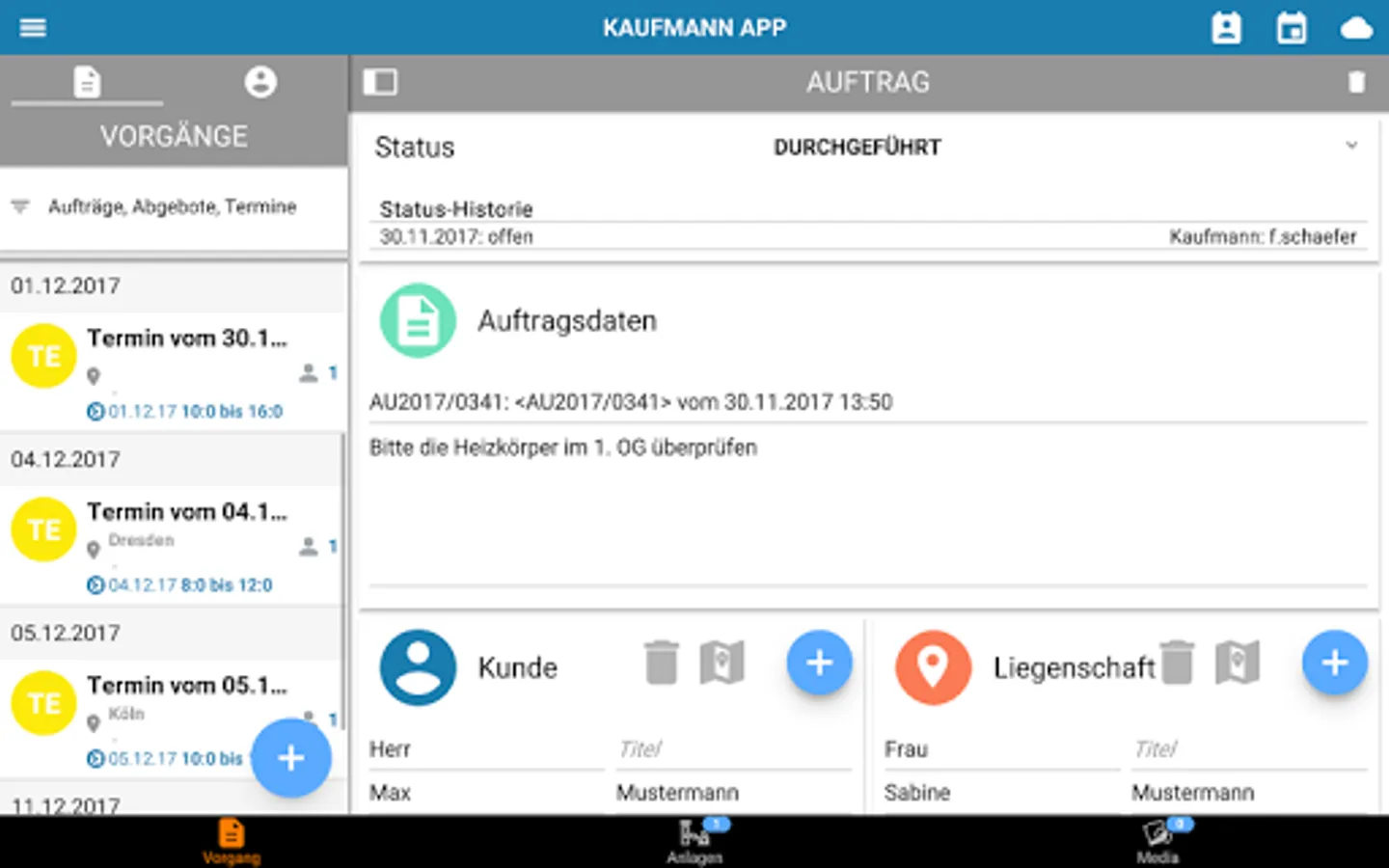
Task: Click time link 01.12.17 10:0 bis 16:0
Action: pyautogui.click(x=185, y=412)
